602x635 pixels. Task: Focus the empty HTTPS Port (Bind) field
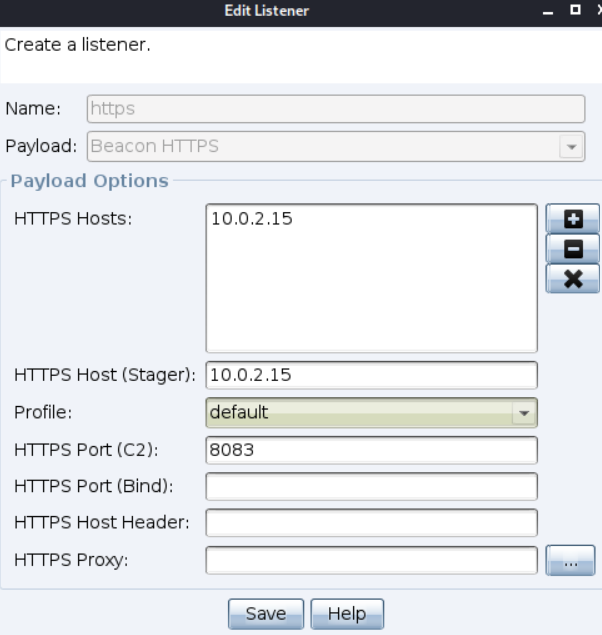point(371,486)
